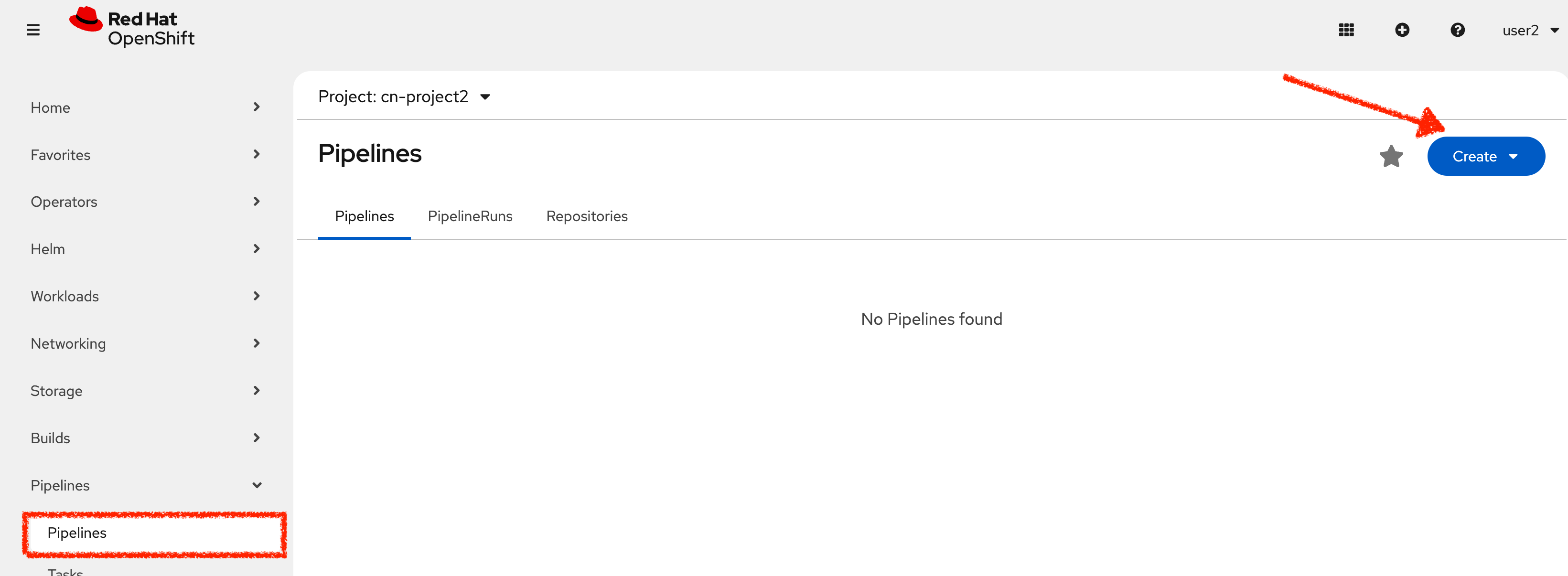This screenshot has width=1568, height=576.
Task: Expand the Networking chevron
Action: tap(256, 343)
